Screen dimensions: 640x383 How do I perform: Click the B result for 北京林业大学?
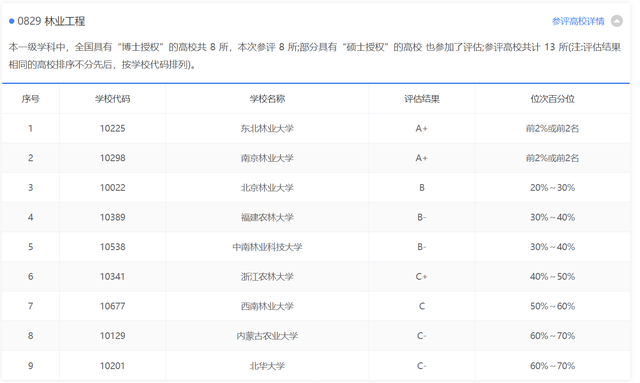422,188
